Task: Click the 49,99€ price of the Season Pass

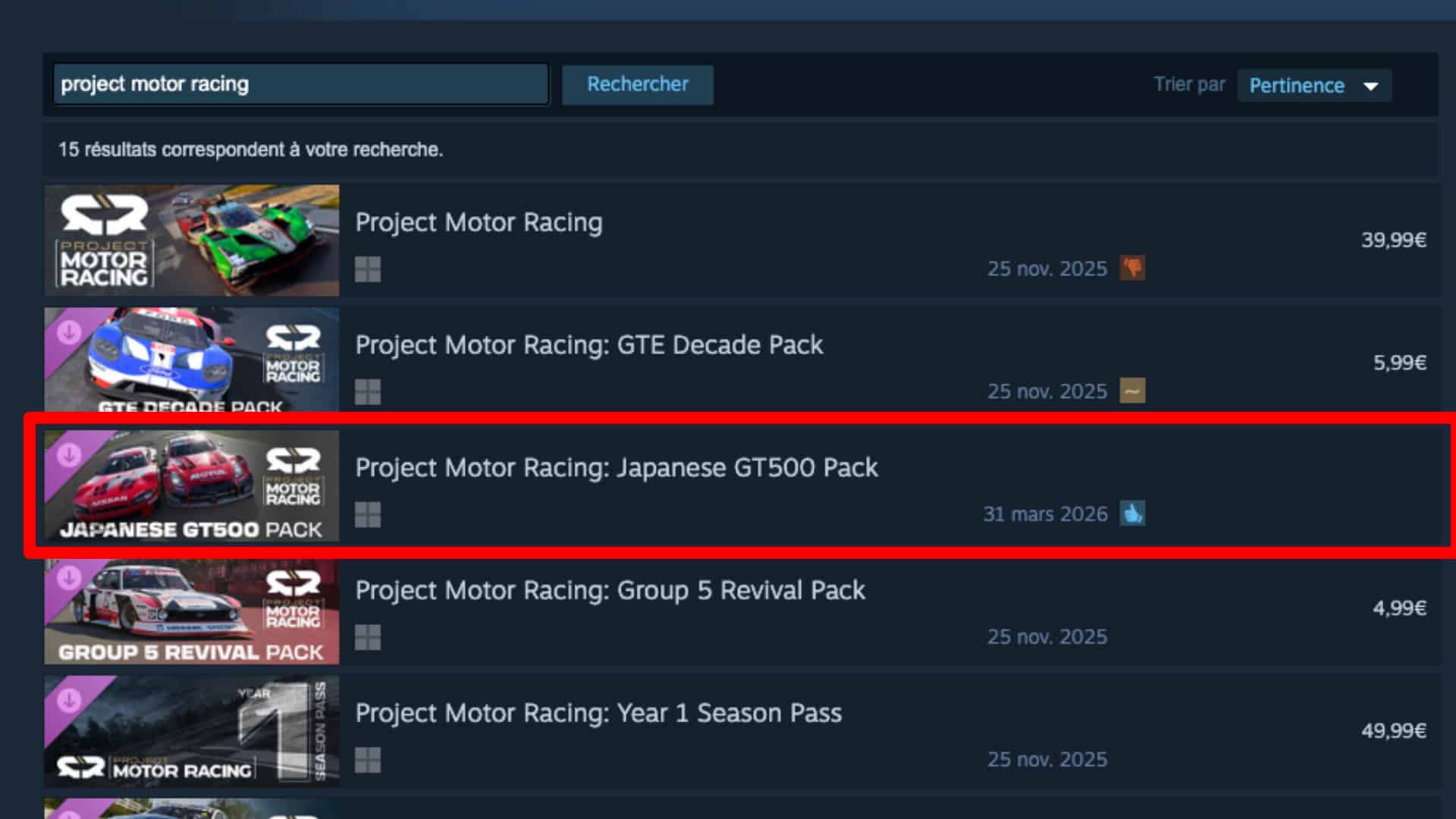Action: [x=1394, y=730]
